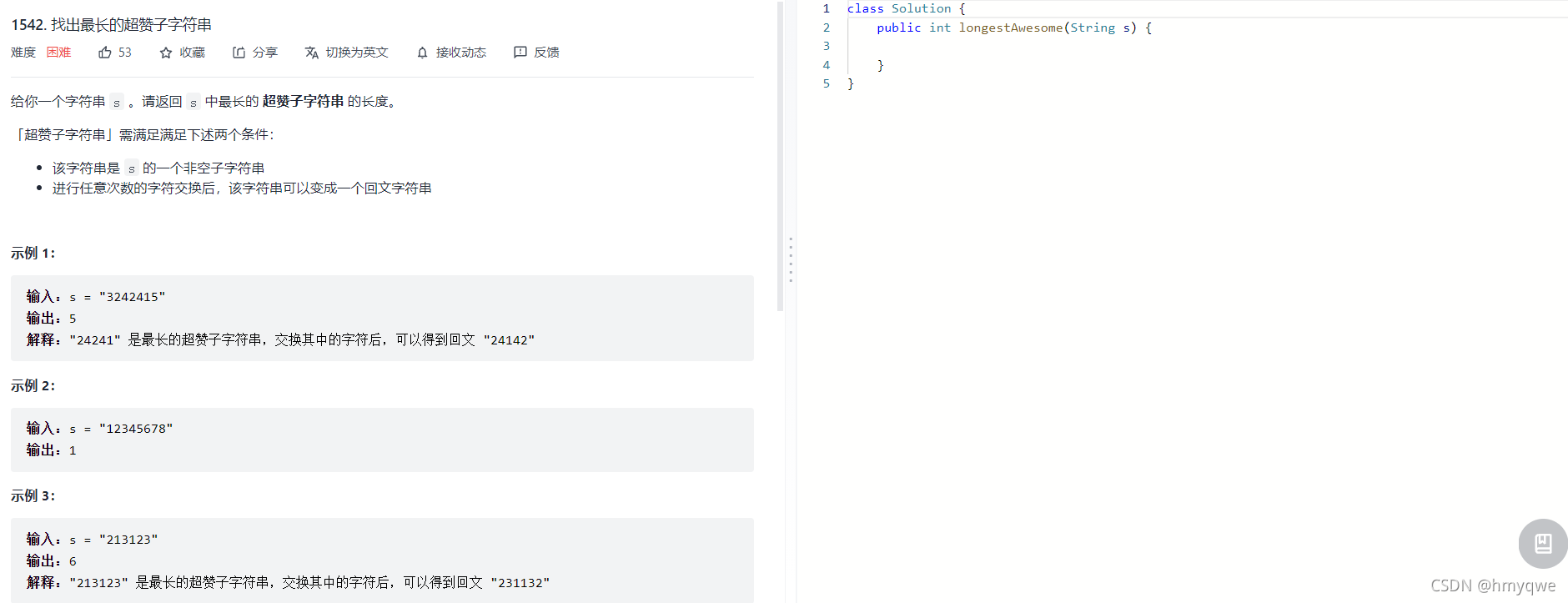This screenshot has height=603, width=1568.
Task: Click the bold 超赞子字符串 term in description
Action: (303, 102)
